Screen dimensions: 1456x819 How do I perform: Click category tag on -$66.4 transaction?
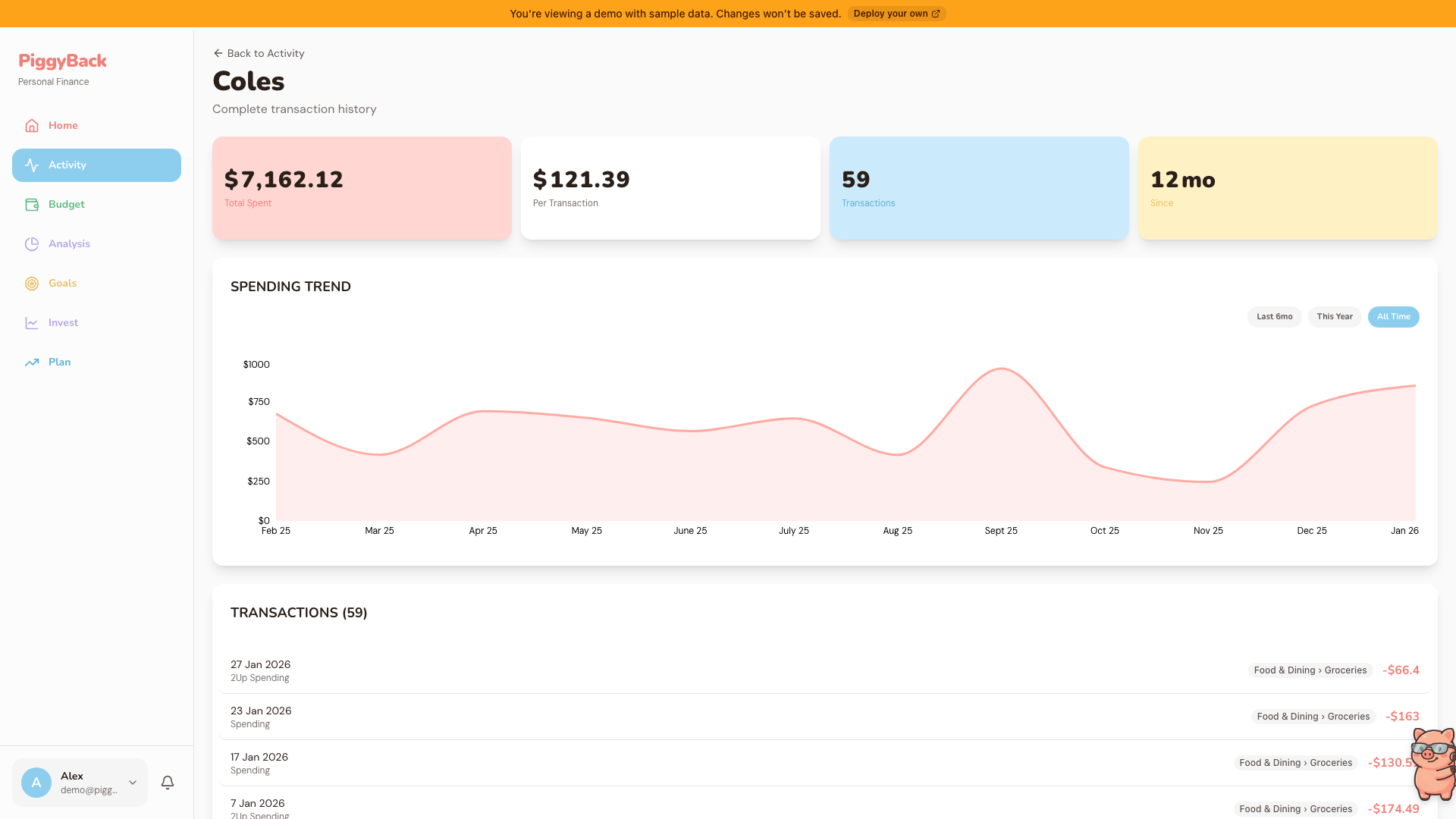pyautogui.click(x=1310, y=670)
